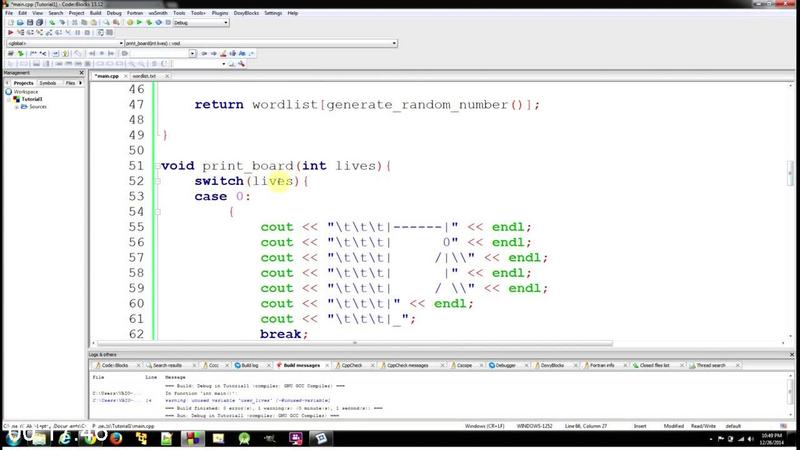Close the Logs & others panel

(x=791, y=355)
